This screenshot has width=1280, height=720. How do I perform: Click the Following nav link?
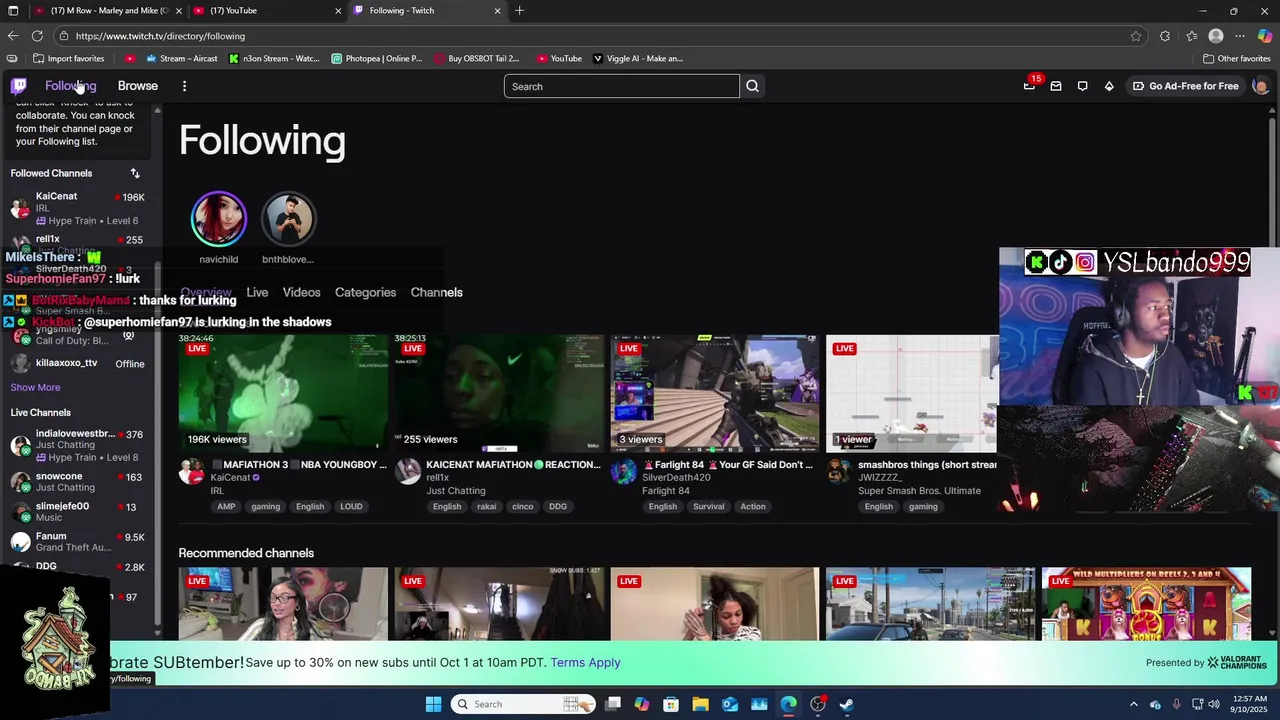pos(70,86)
